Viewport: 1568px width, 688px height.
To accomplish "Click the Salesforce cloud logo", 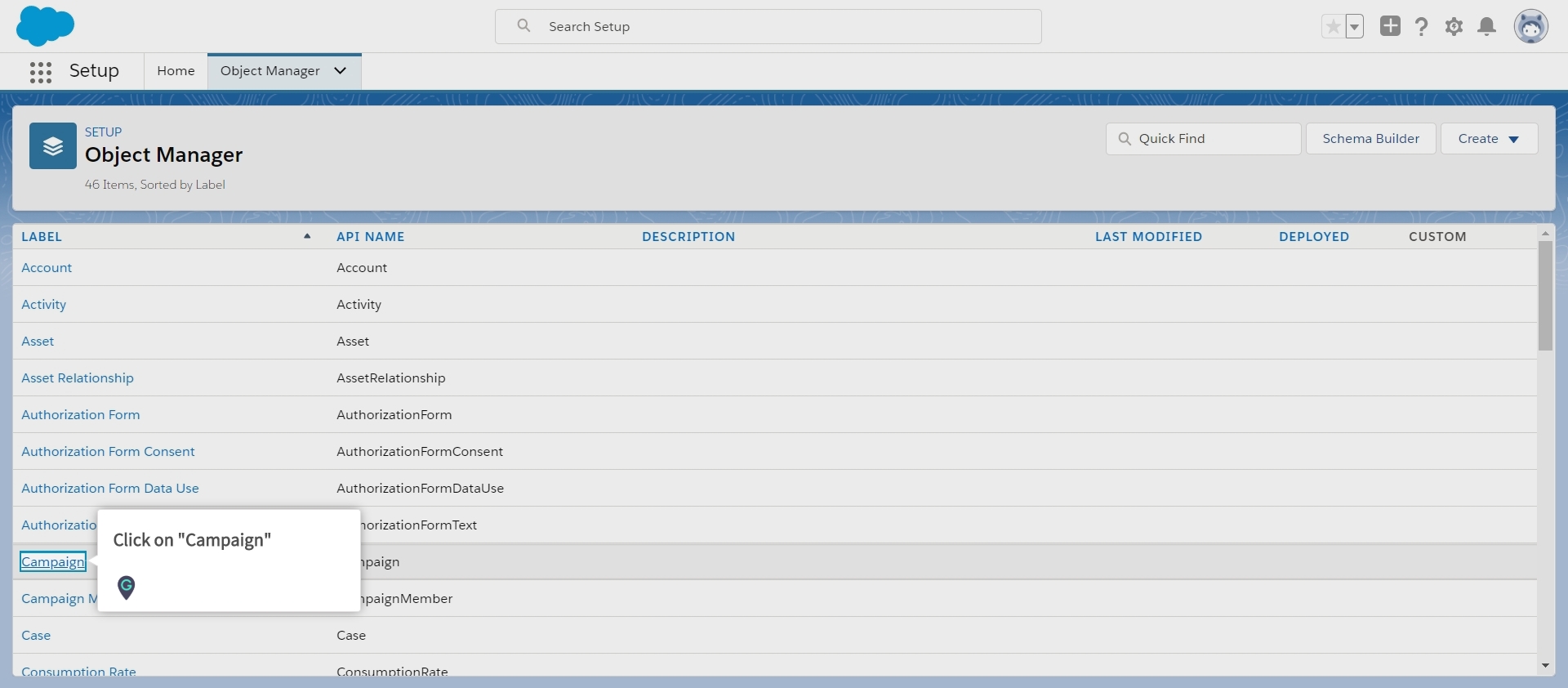I will point(46,25).
